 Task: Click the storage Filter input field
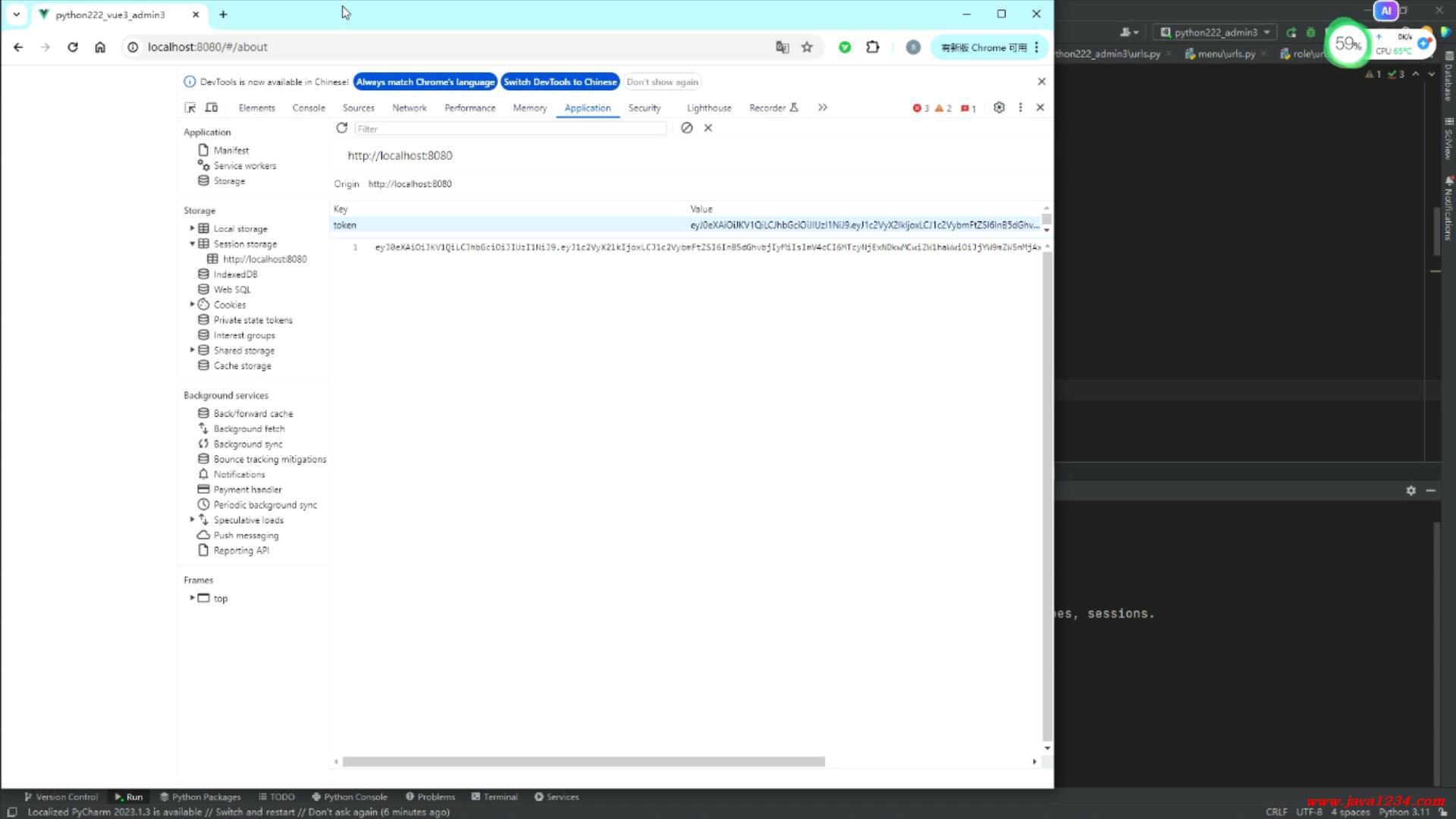(x=510, y=129)
